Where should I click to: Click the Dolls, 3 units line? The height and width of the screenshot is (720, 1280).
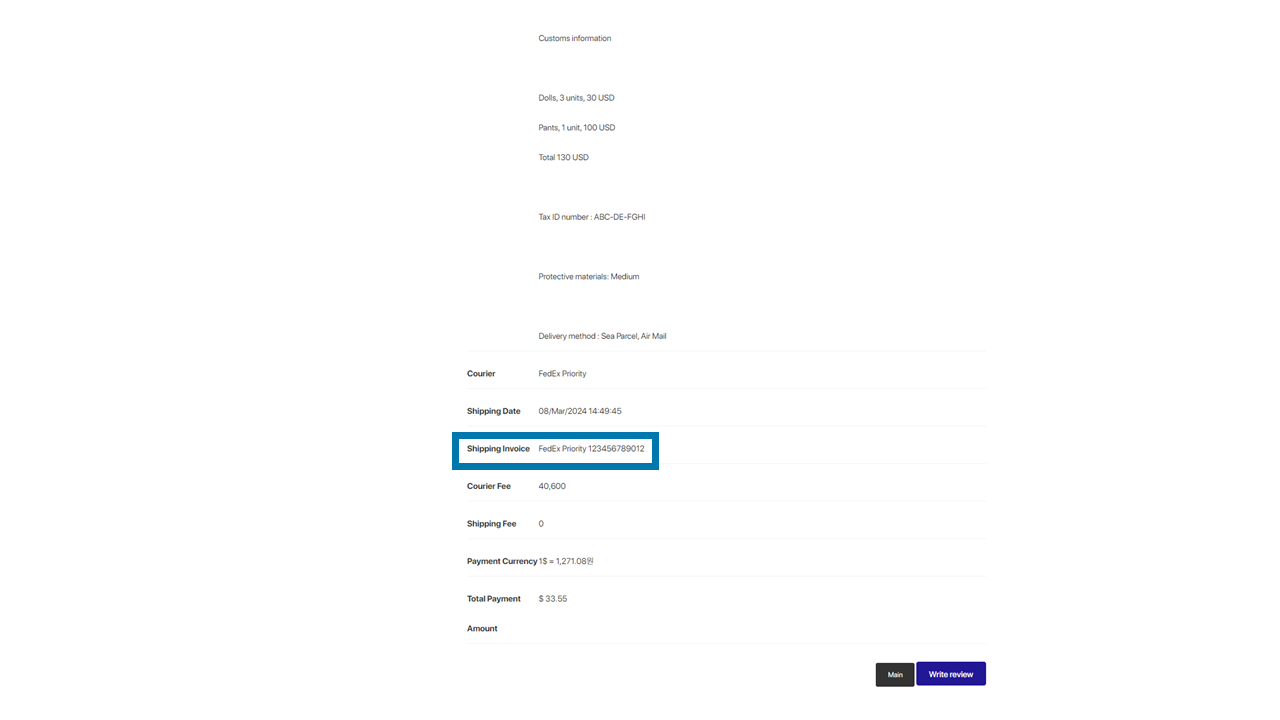(576, 98)
